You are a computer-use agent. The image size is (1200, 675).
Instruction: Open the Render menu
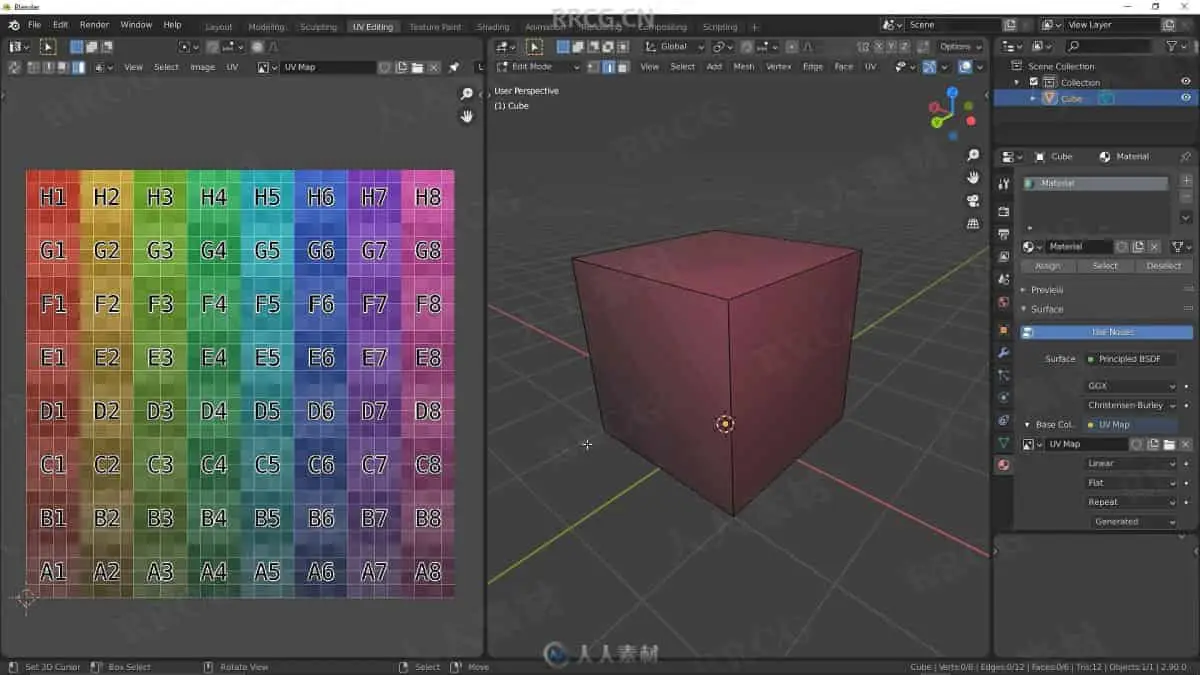pyautogui.click(x=94, y=24)
